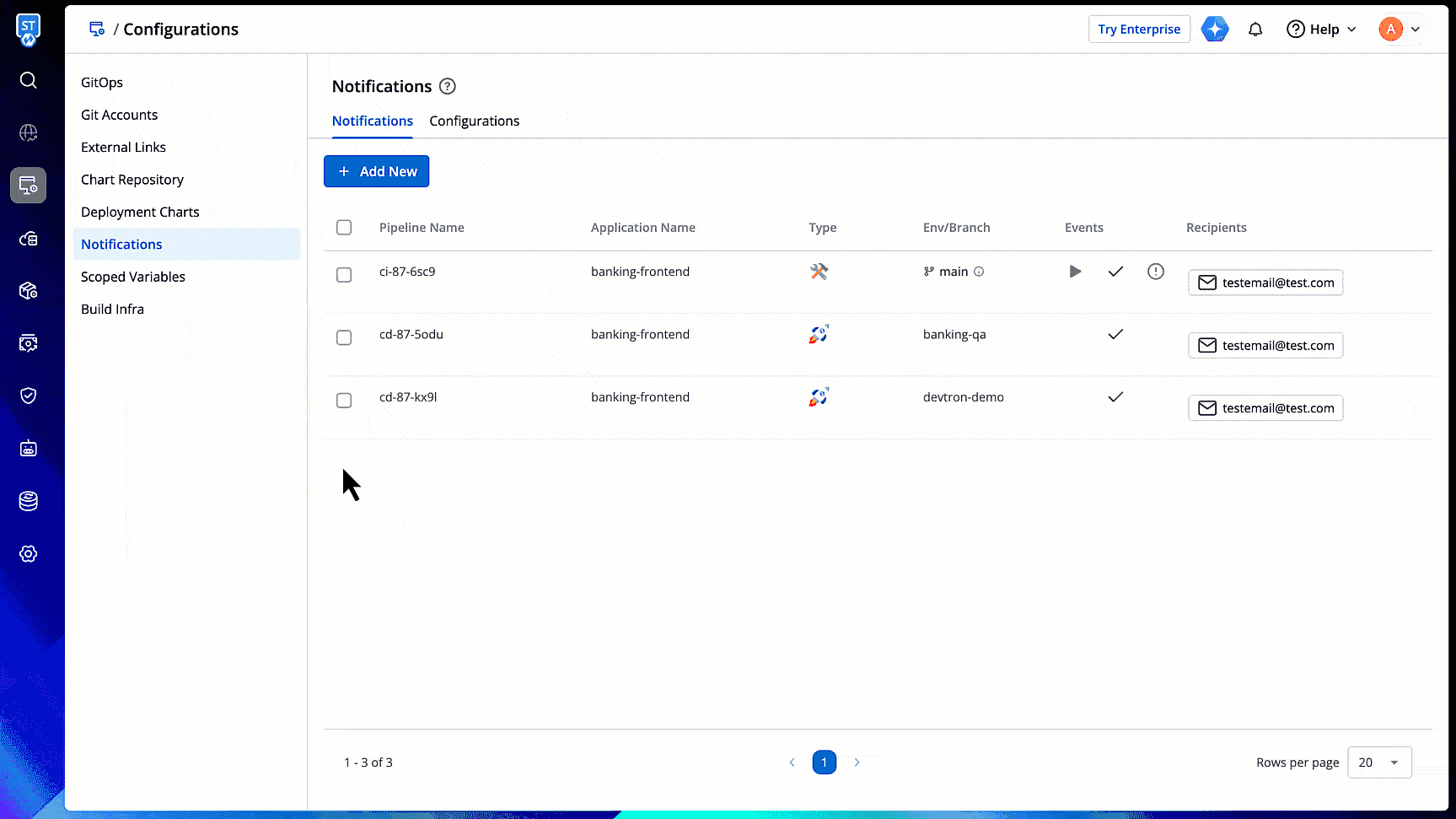Expand the Help menu
Screen dimensions: 1456x819
1321,30
